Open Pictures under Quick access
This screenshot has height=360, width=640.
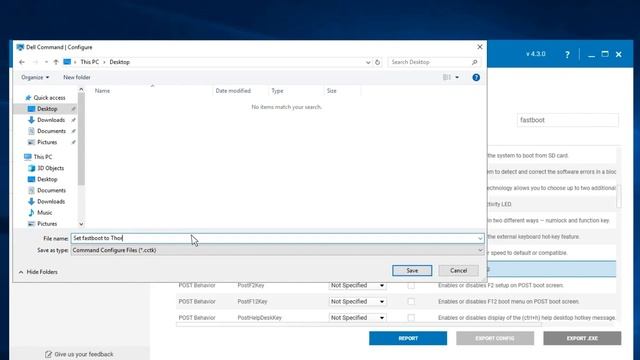(x=47, y=142)
